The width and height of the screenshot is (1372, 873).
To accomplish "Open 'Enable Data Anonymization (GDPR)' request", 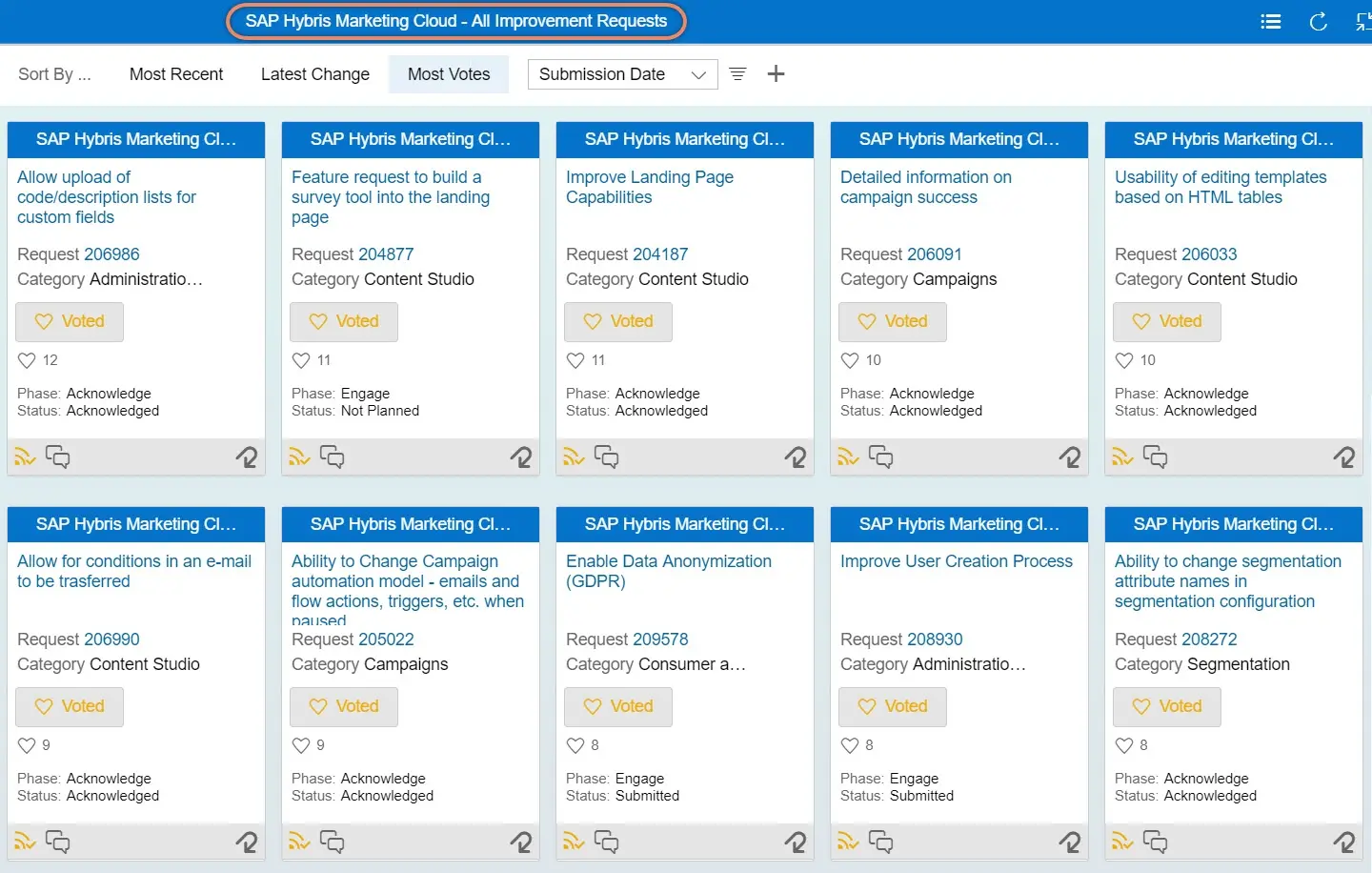I will (x=669, y=572).
